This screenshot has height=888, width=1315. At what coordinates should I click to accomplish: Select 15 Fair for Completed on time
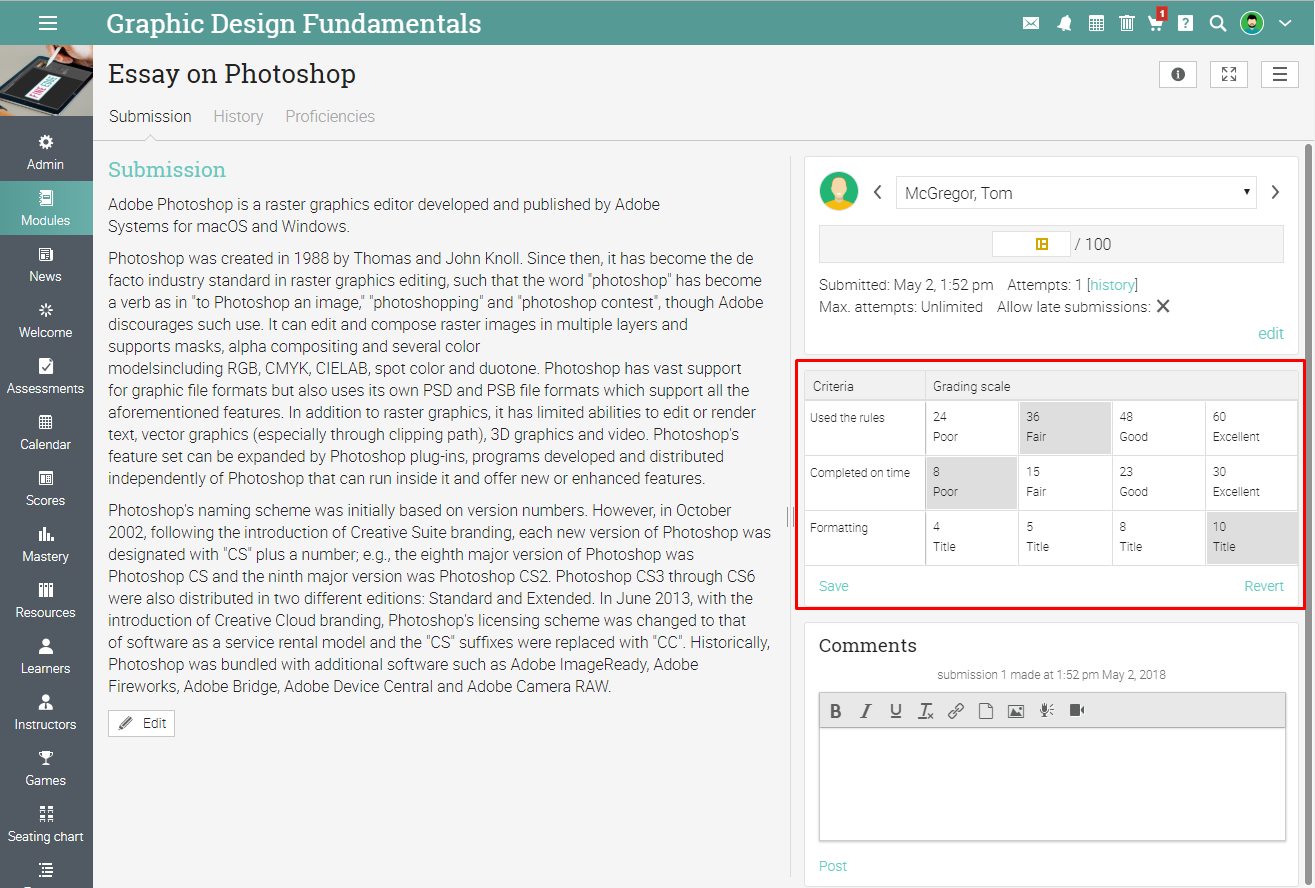coord(1065,482)
